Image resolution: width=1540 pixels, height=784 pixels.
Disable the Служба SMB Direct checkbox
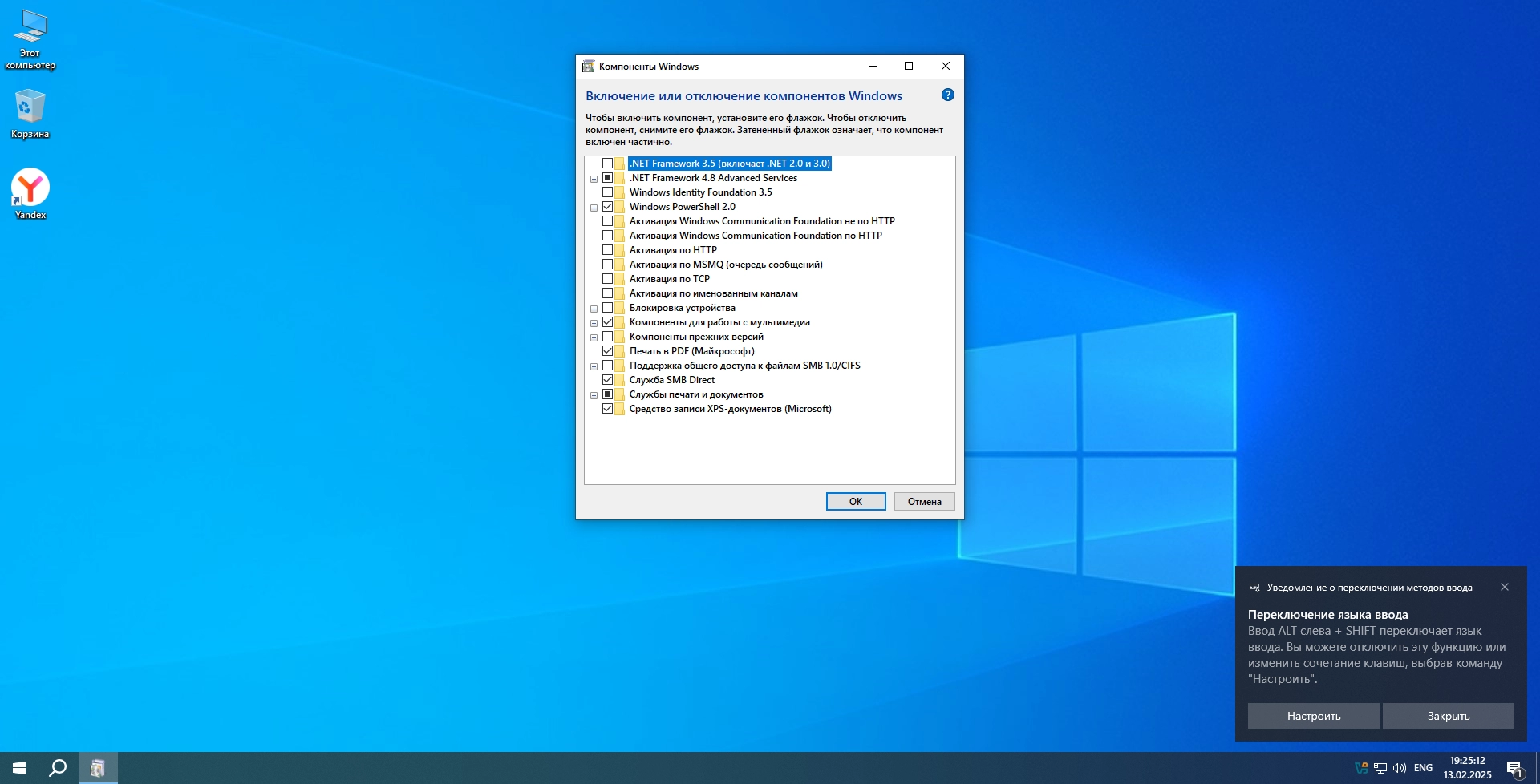pyautogui.click(x=607, y=380)
